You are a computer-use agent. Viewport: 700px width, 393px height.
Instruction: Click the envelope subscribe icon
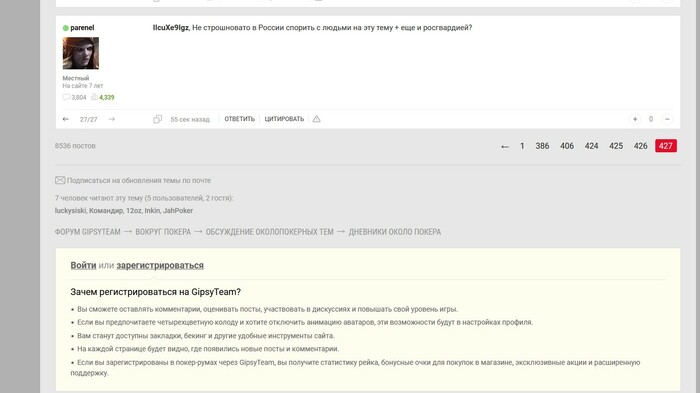60,180
